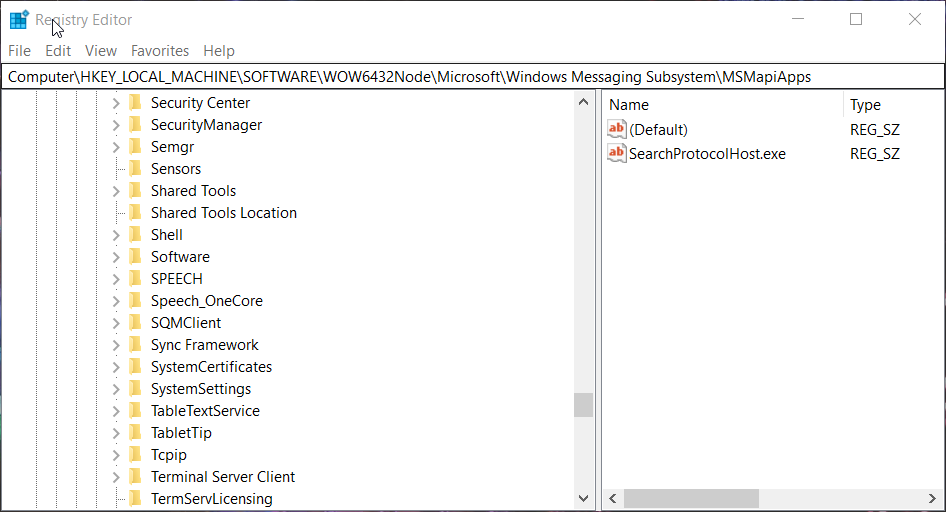Select the Shared Tools Location key
Screen dimensions: 946x512
pos(223,213)
